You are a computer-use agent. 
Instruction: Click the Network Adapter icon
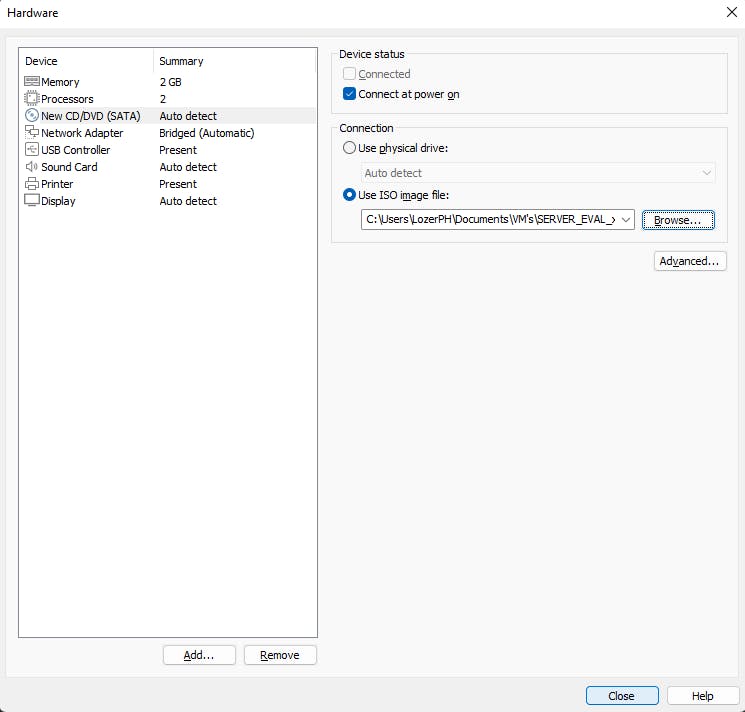[31, 132]
